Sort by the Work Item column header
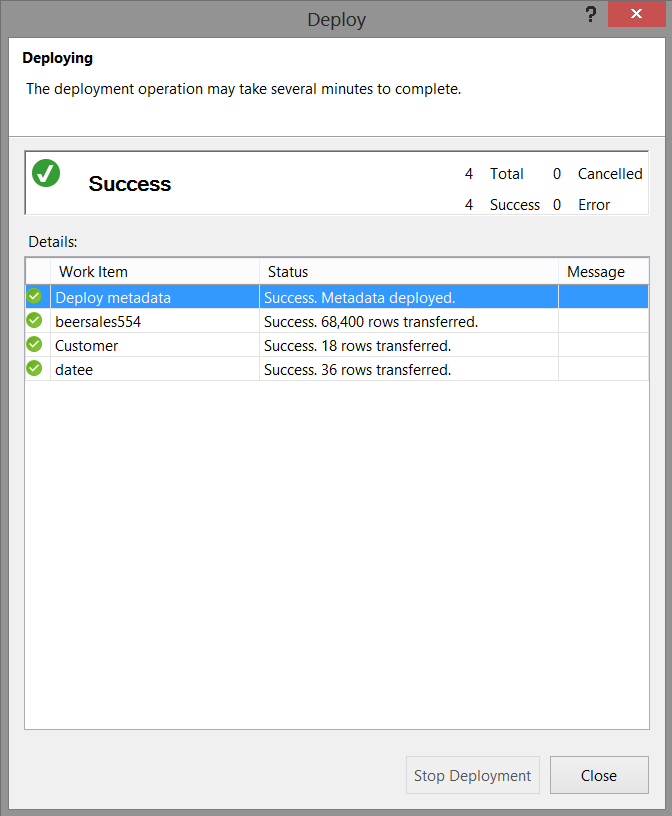672x816 pixels. (155, 272)
